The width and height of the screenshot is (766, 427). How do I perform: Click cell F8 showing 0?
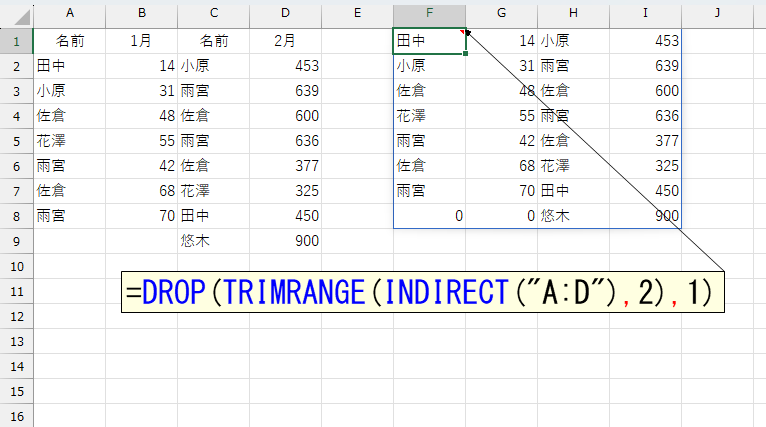click(x=429, y=215)
